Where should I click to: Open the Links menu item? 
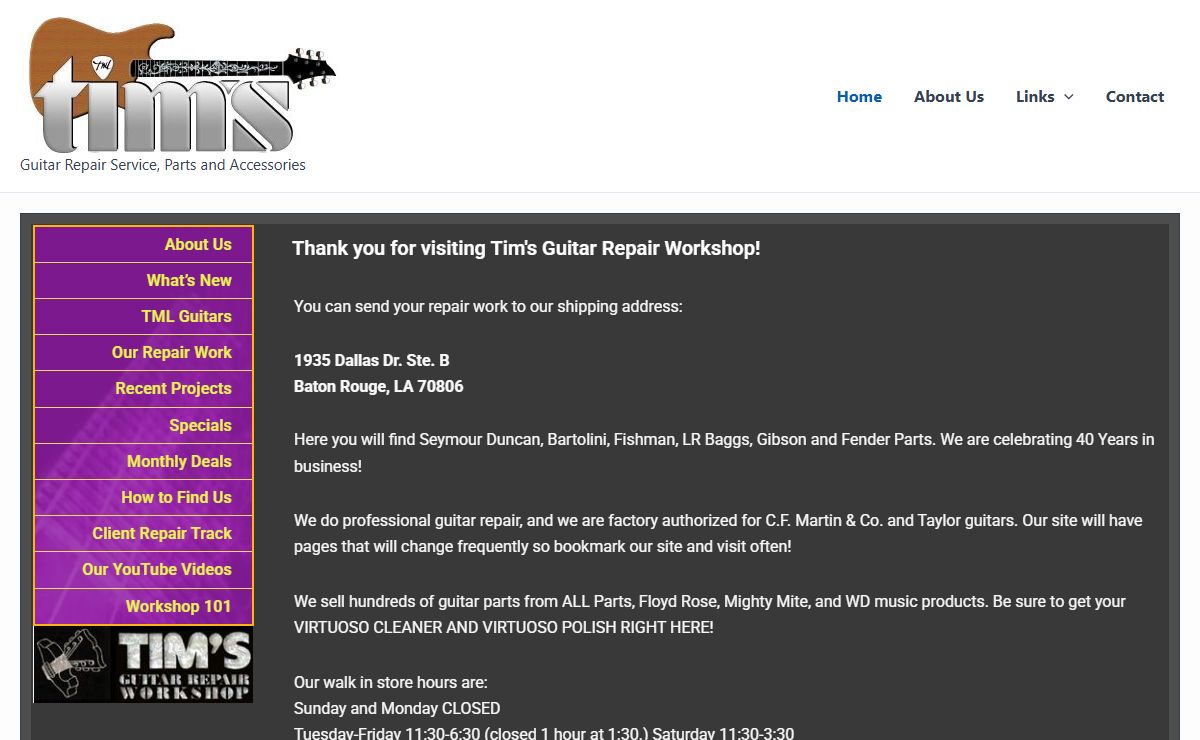tap(1035, 97)
